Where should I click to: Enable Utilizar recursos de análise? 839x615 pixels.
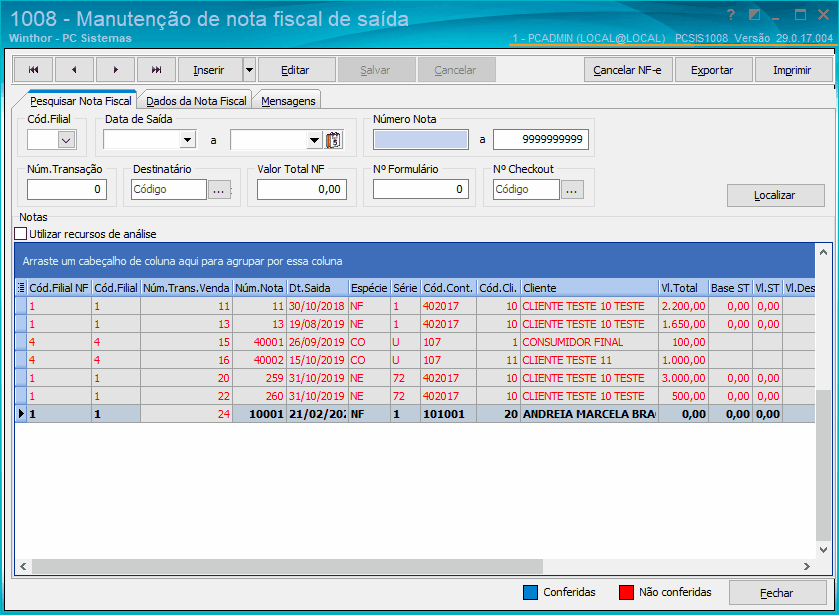21,234
